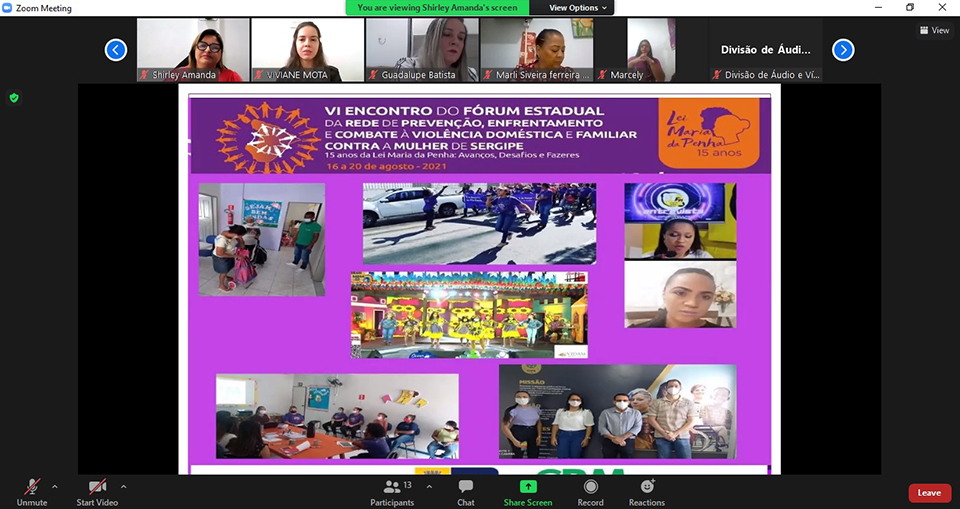
Task: Select Viviane Mota's video thumbnail
Action: coord(307,50)
